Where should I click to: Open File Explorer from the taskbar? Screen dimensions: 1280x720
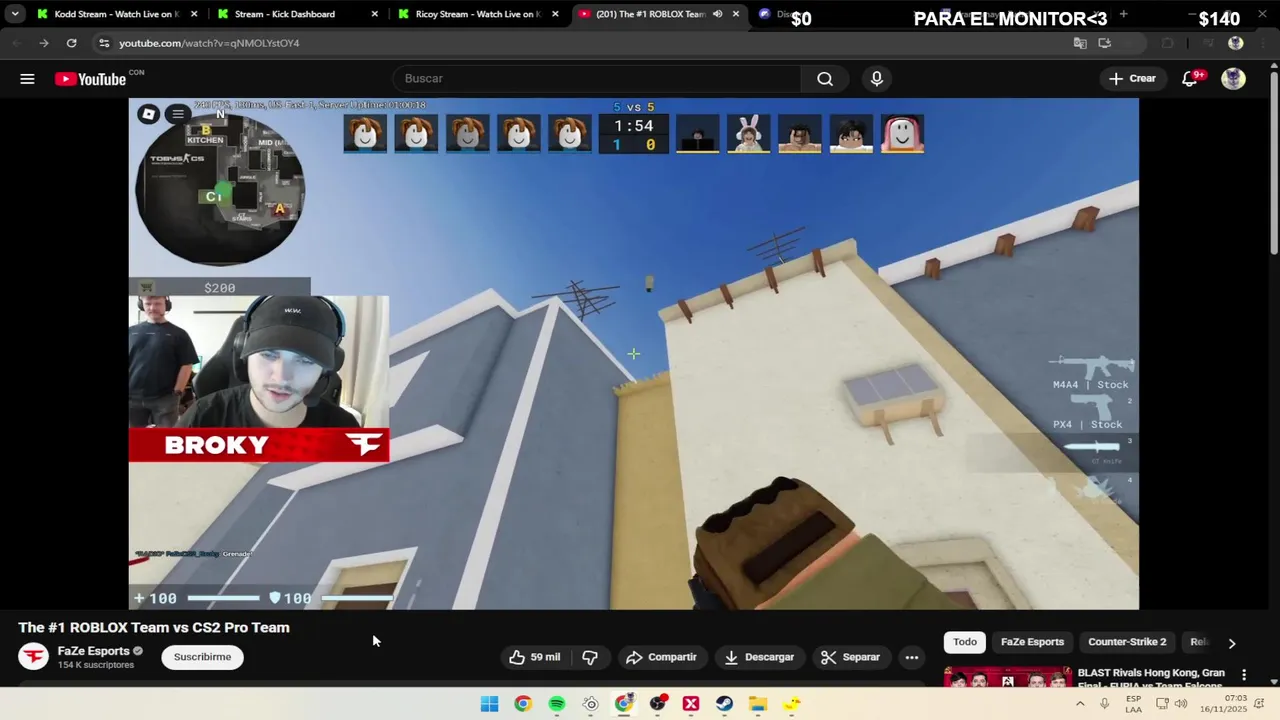coord(758,704)
